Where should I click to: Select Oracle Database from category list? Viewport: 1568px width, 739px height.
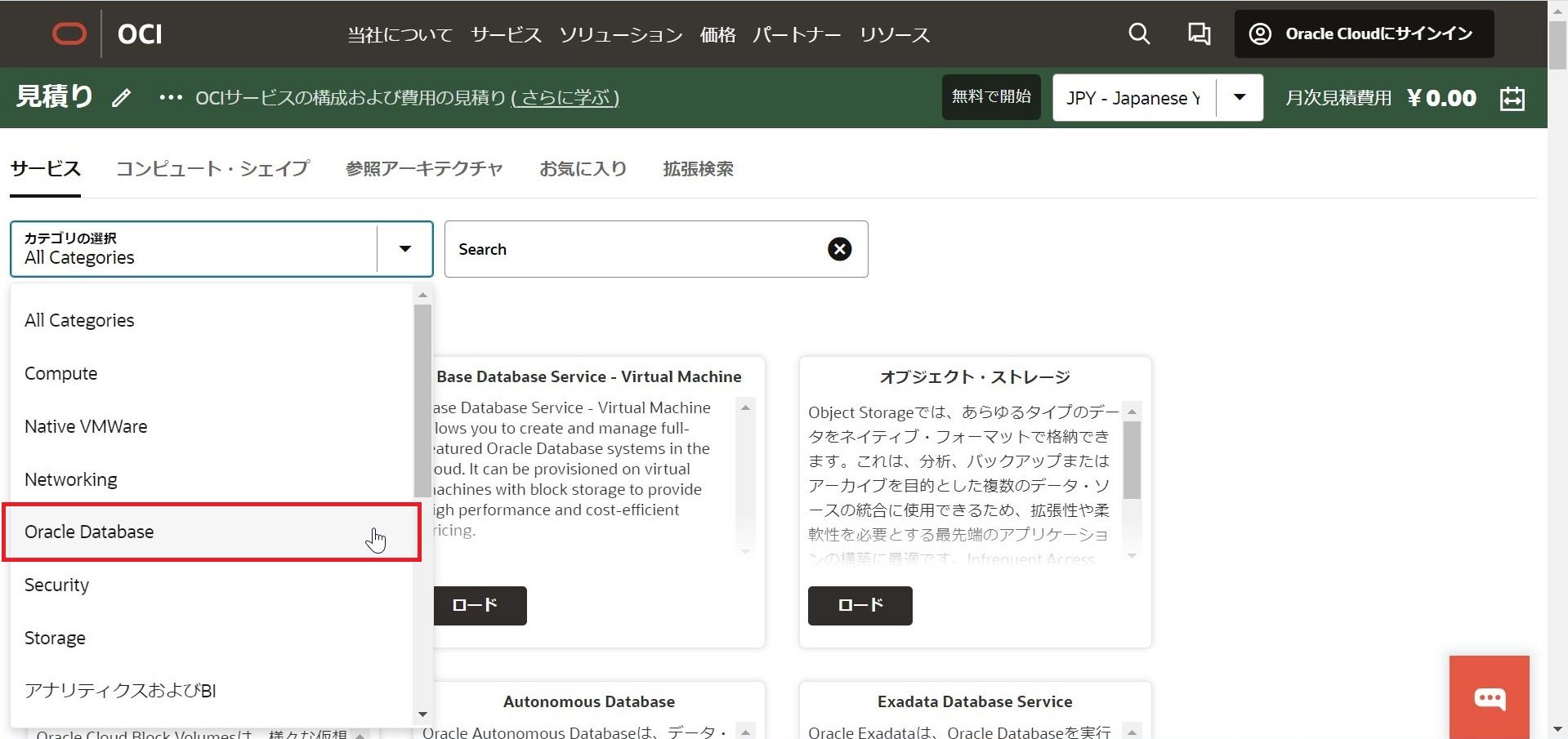pyautogui.click(x=89, y=532)
